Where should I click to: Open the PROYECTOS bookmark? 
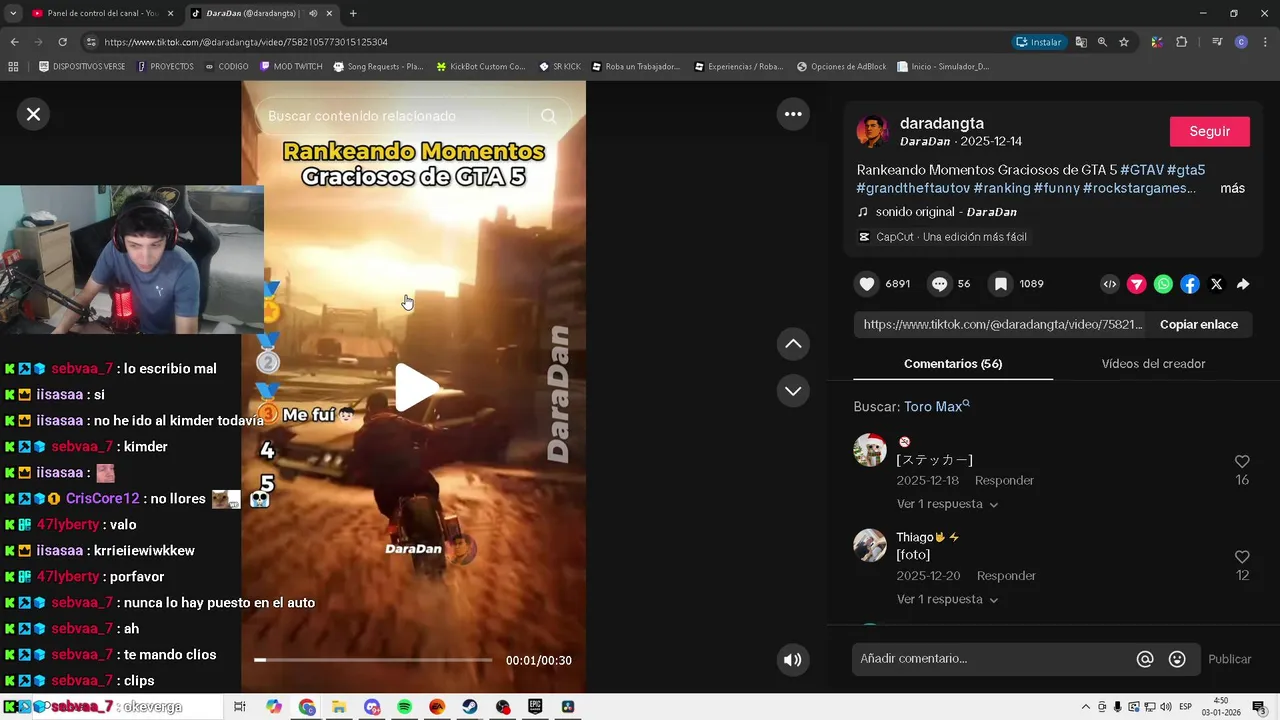[x=165, y=67]
